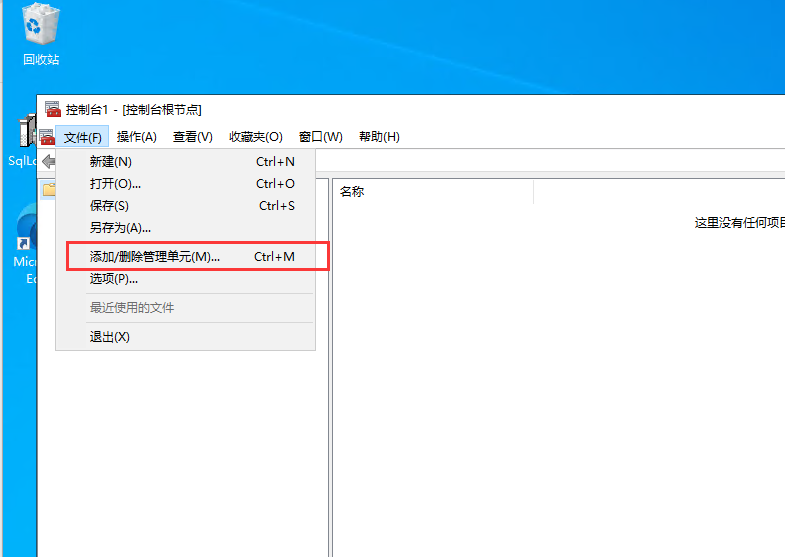This screenshot has height=557, width=785.
Task: Click the back arrow toolbar icon
Action: coord(47,162)
